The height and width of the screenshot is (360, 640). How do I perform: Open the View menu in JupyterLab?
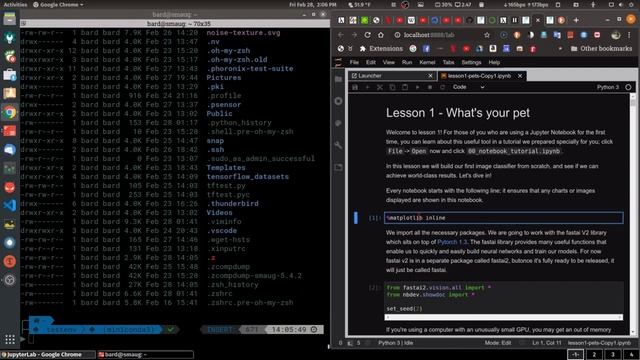pos(389,62)
